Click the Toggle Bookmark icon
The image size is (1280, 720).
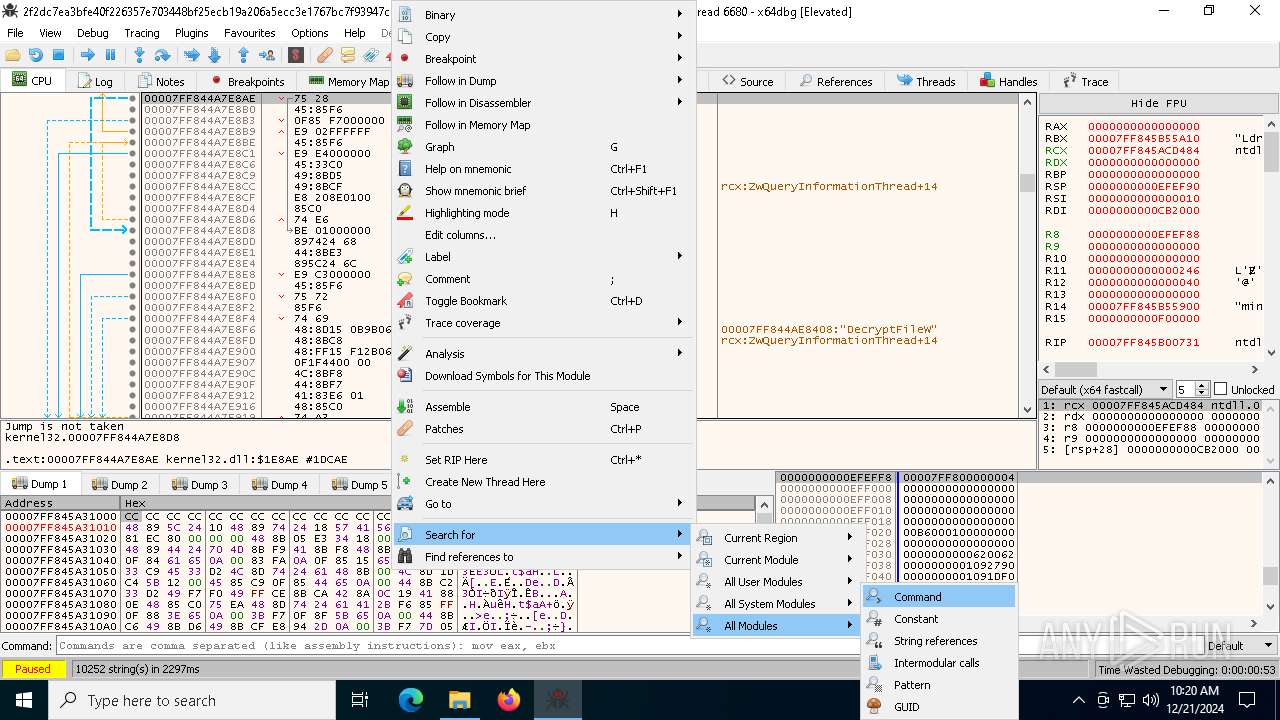tap(405, 301)
